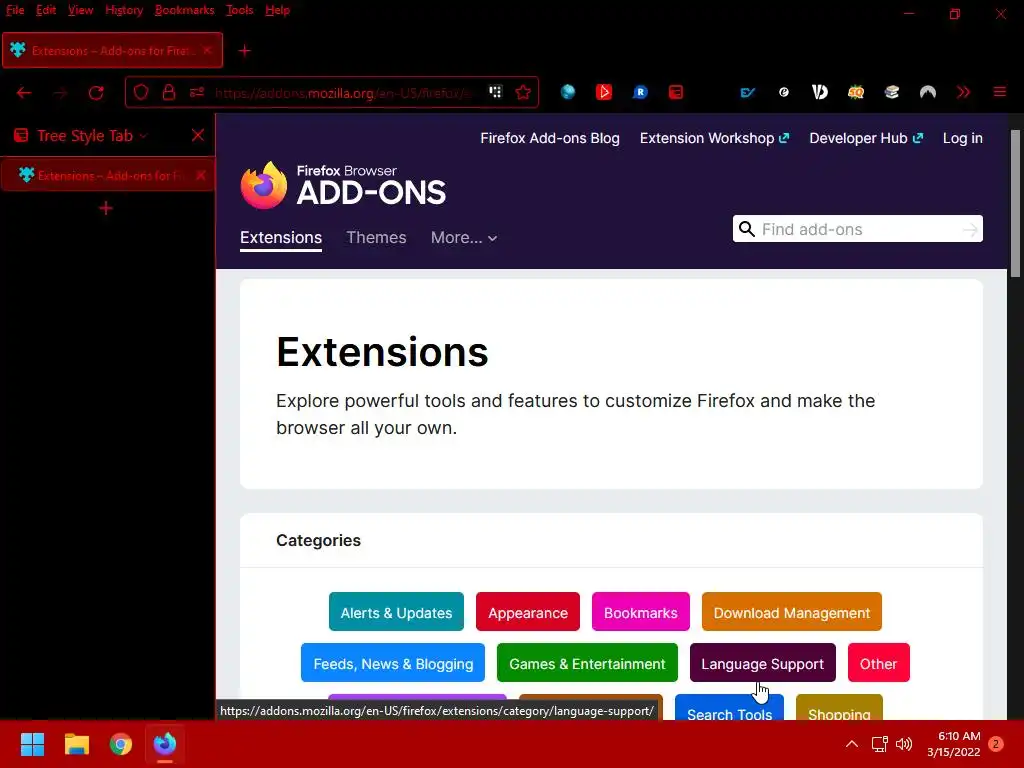Viewport: 1024px width, 768px height.
Task: Open Google Chrome from the taskbar
Action: click(121, 744)
